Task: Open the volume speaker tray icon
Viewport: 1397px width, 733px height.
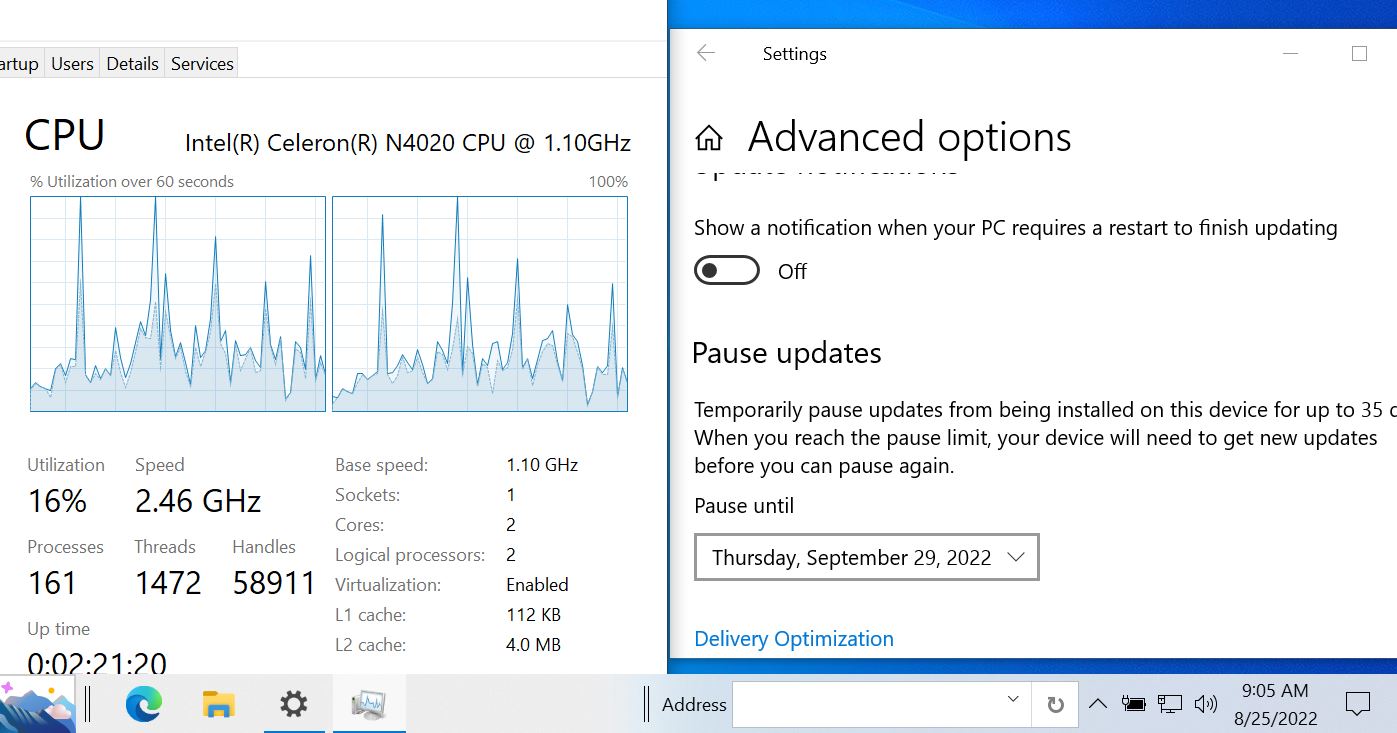Action: (x=1205, y=704)
